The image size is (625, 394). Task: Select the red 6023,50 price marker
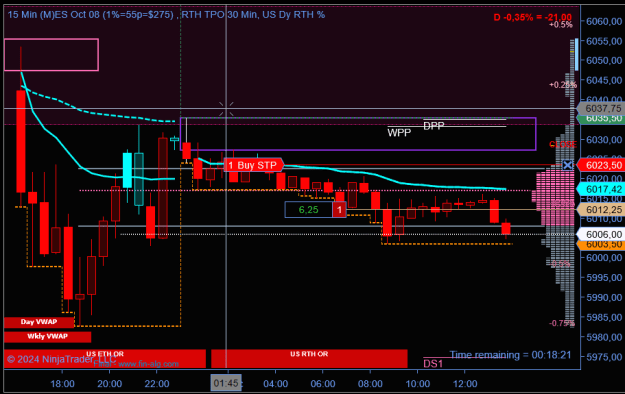[601, 165]
